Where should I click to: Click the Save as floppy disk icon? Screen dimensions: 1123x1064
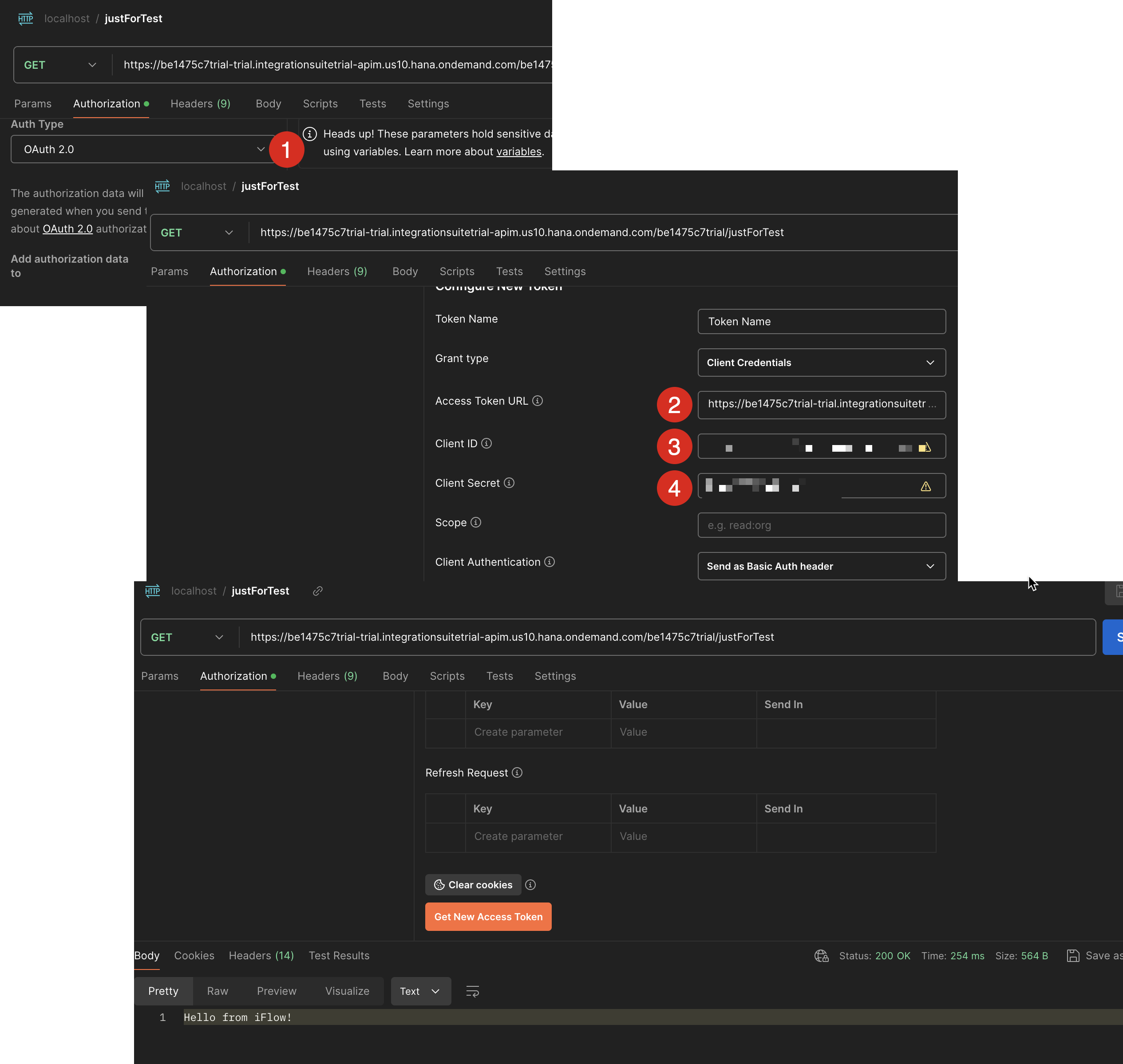(x=1073, y=956)
